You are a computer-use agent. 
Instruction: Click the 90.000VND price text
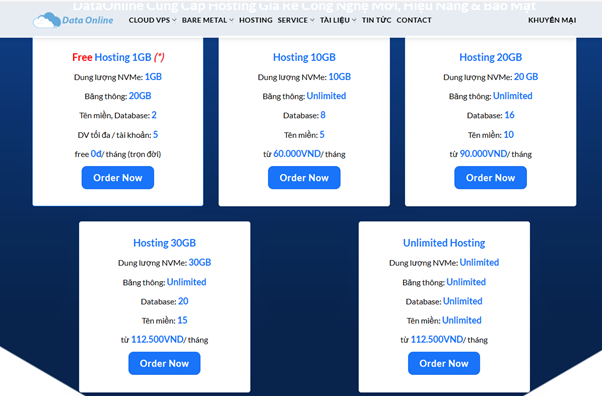click(483, 154)
